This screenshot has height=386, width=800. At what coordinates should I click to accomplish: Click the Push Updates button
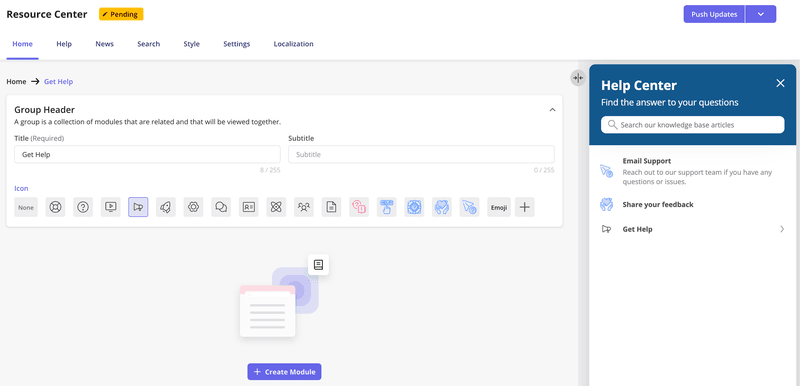click(x=714, y=14)
